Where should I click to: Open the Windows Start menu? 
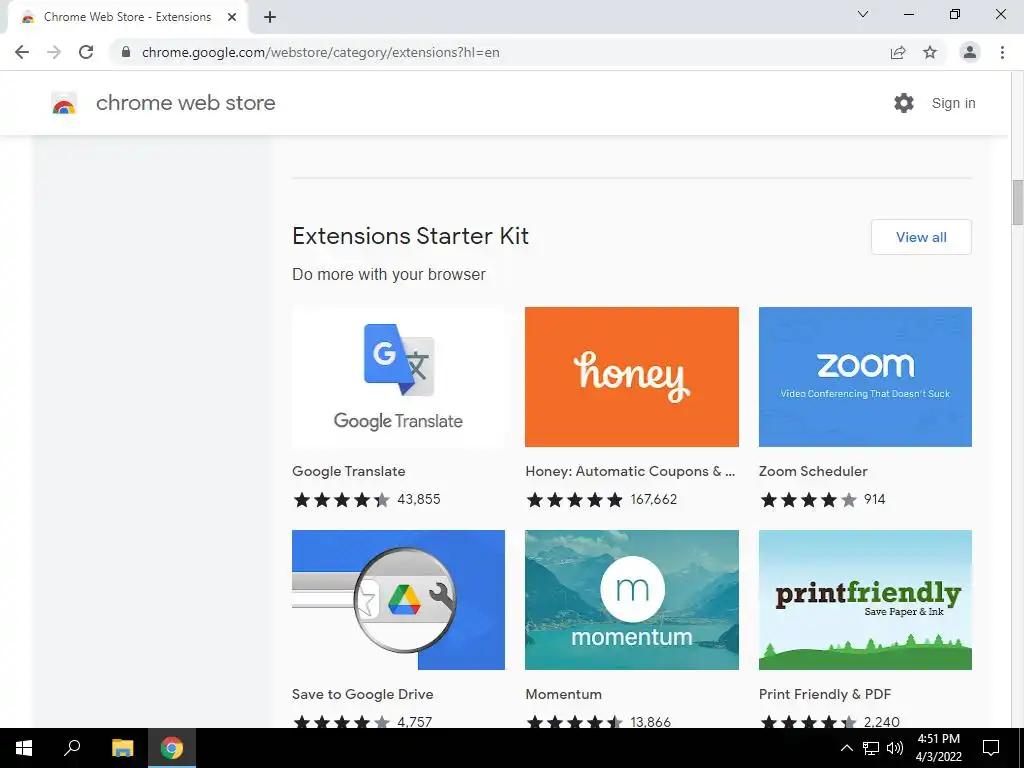[24, 748]
